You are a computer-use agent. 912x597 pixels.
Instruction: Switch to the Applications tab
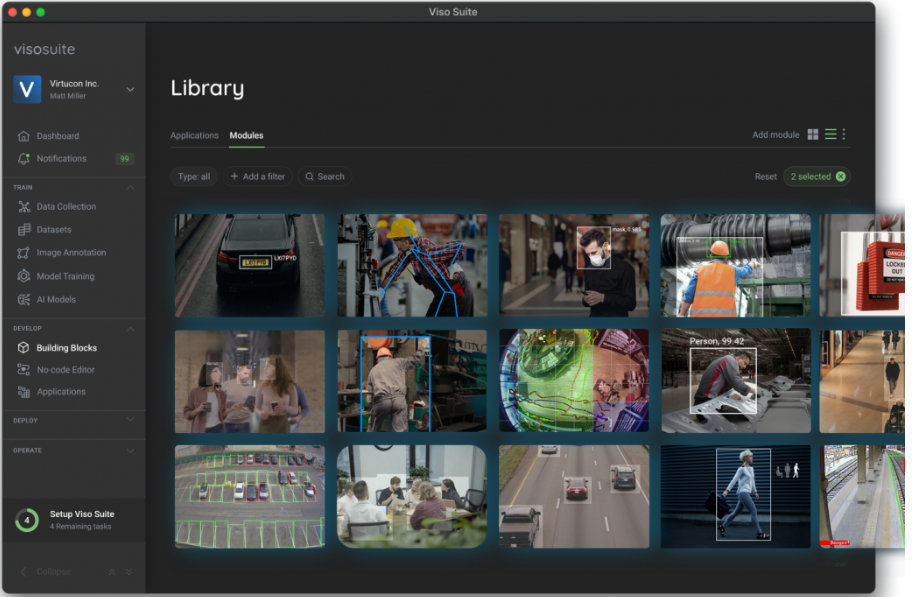point(194,135)
